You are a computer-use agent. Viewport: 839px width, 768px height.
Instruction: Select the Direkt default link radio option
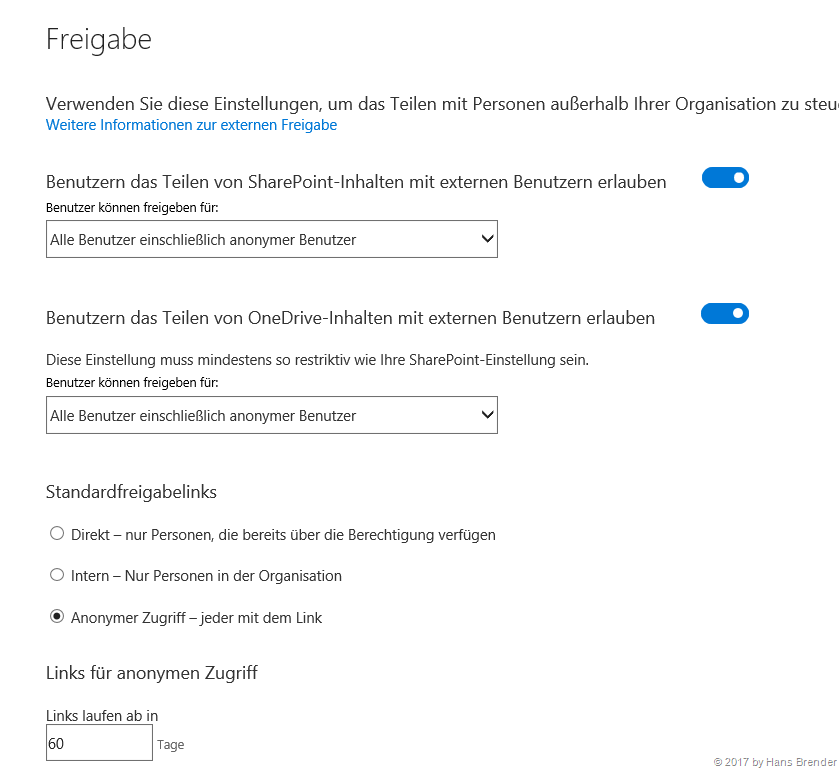[x=57, y=534]
